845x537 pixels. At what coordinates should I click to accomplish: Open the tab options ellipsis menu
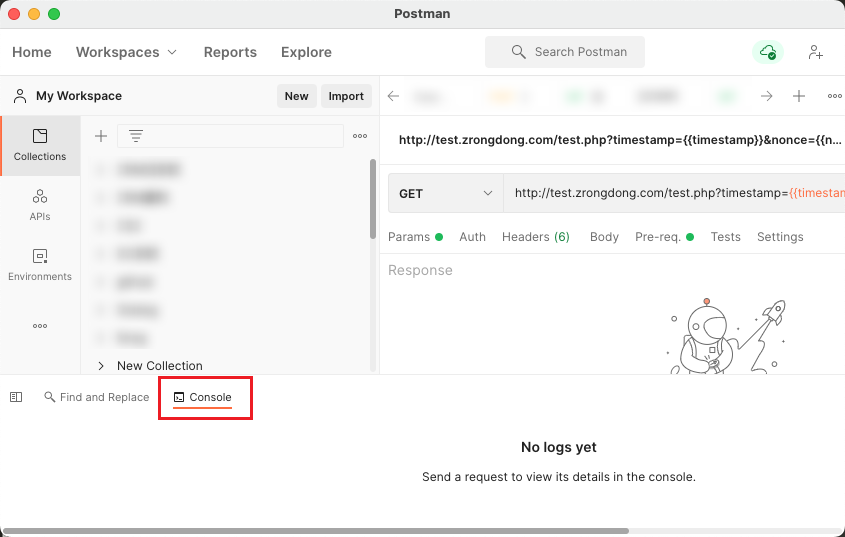835,96
